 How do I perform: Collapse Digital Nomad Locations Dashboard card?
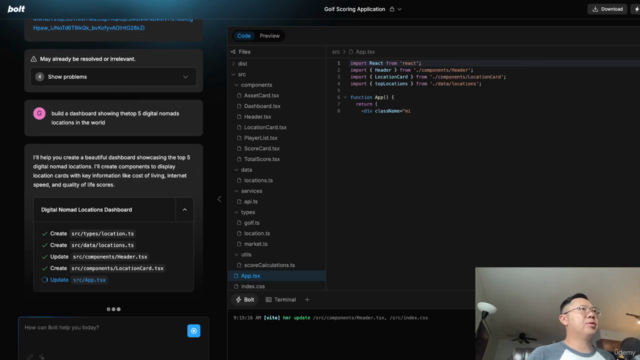(184, 210)
